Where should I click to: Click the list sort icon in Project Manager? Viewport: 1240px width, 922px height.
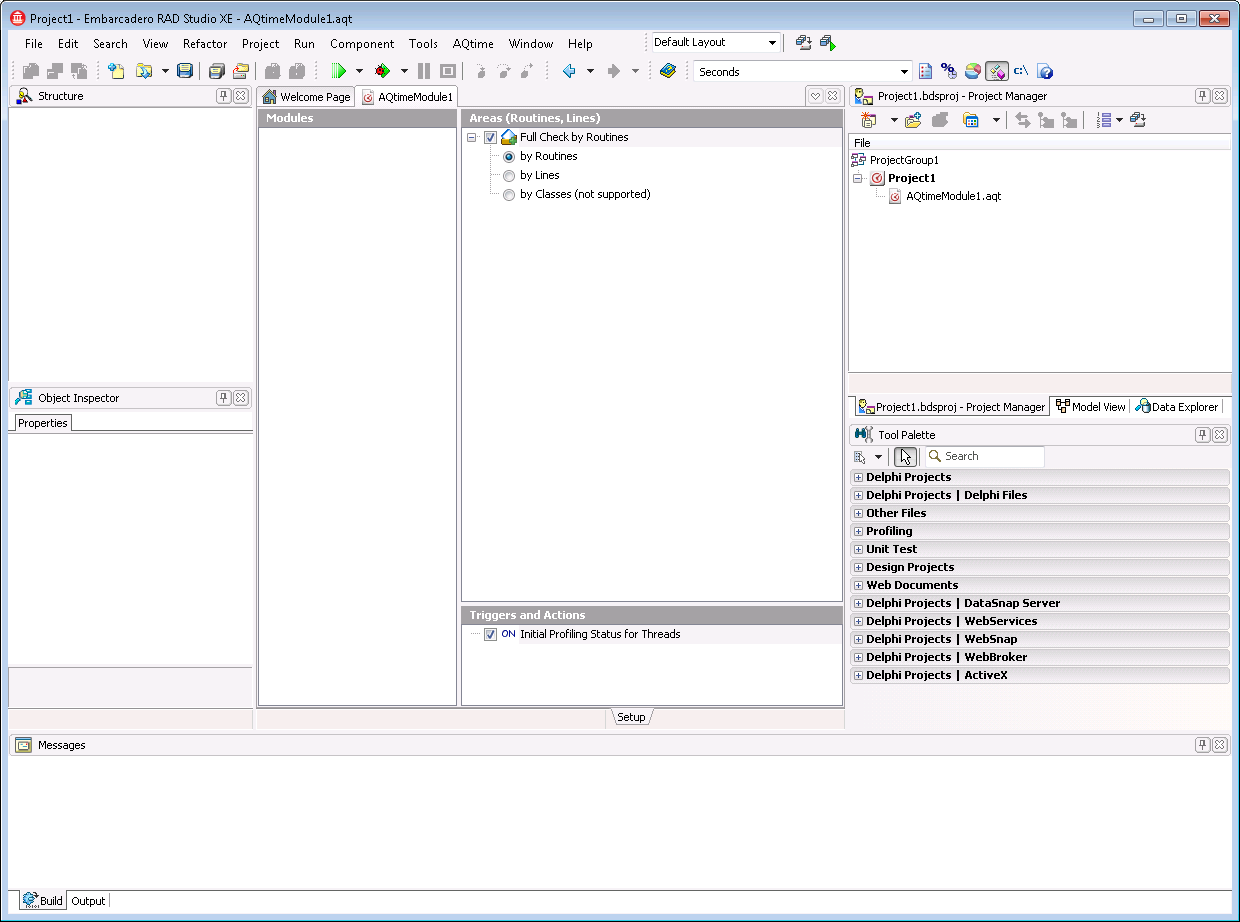(x=1104, y=120)
